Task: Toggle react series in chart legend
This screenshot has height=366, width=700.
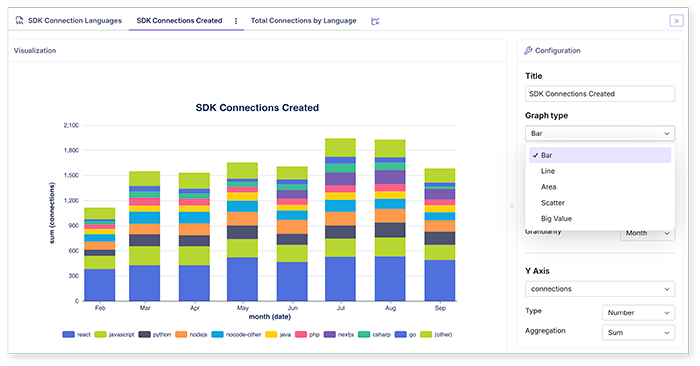Action: (76, 334)
